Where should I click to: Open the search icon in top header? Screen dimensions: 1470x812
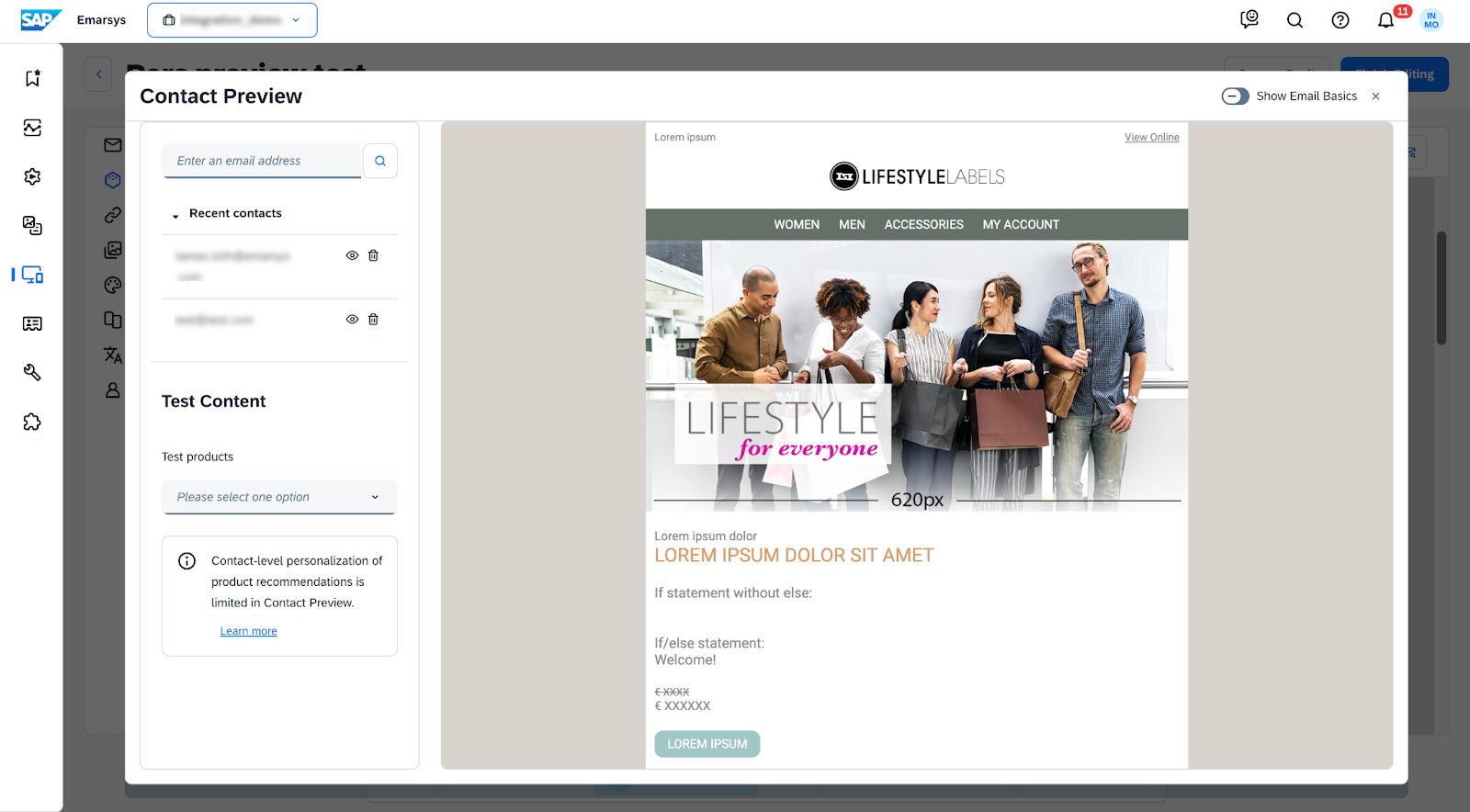coord(1295,20)
